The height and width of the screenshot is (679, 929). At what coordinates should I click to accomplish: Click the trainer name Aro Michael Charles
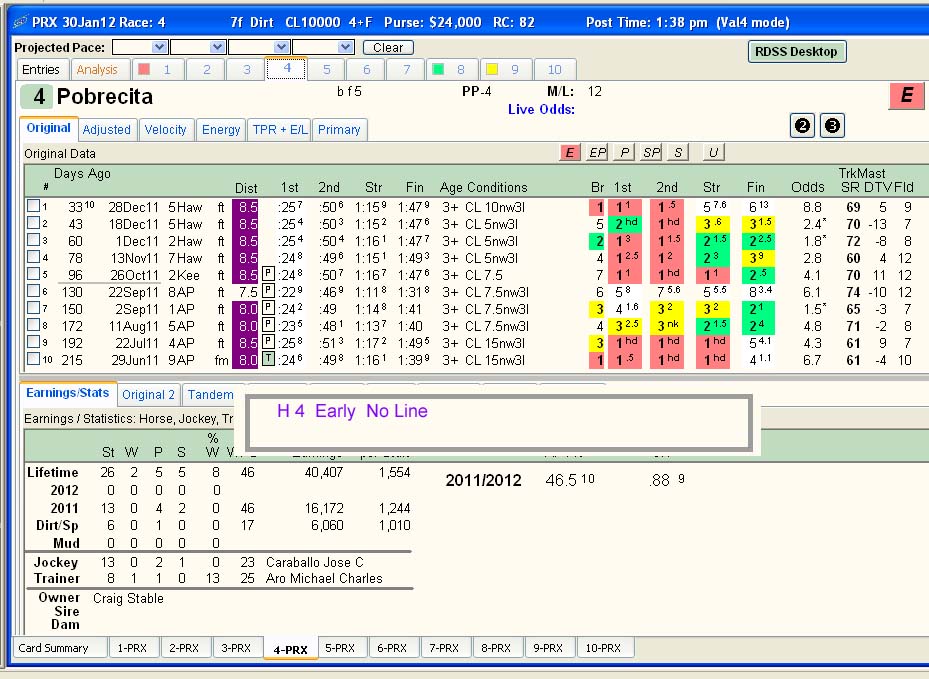pos(324,578)
